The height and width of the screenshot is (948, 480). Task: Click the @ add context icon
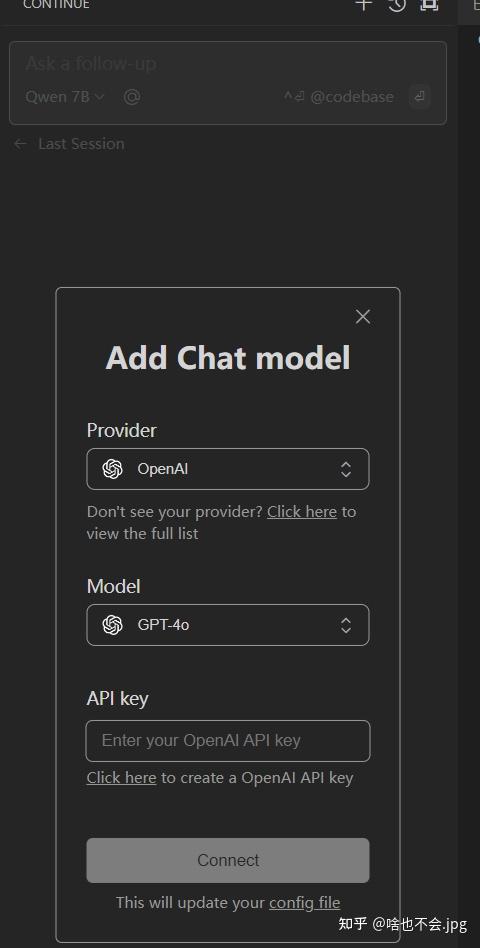point(132,97)
